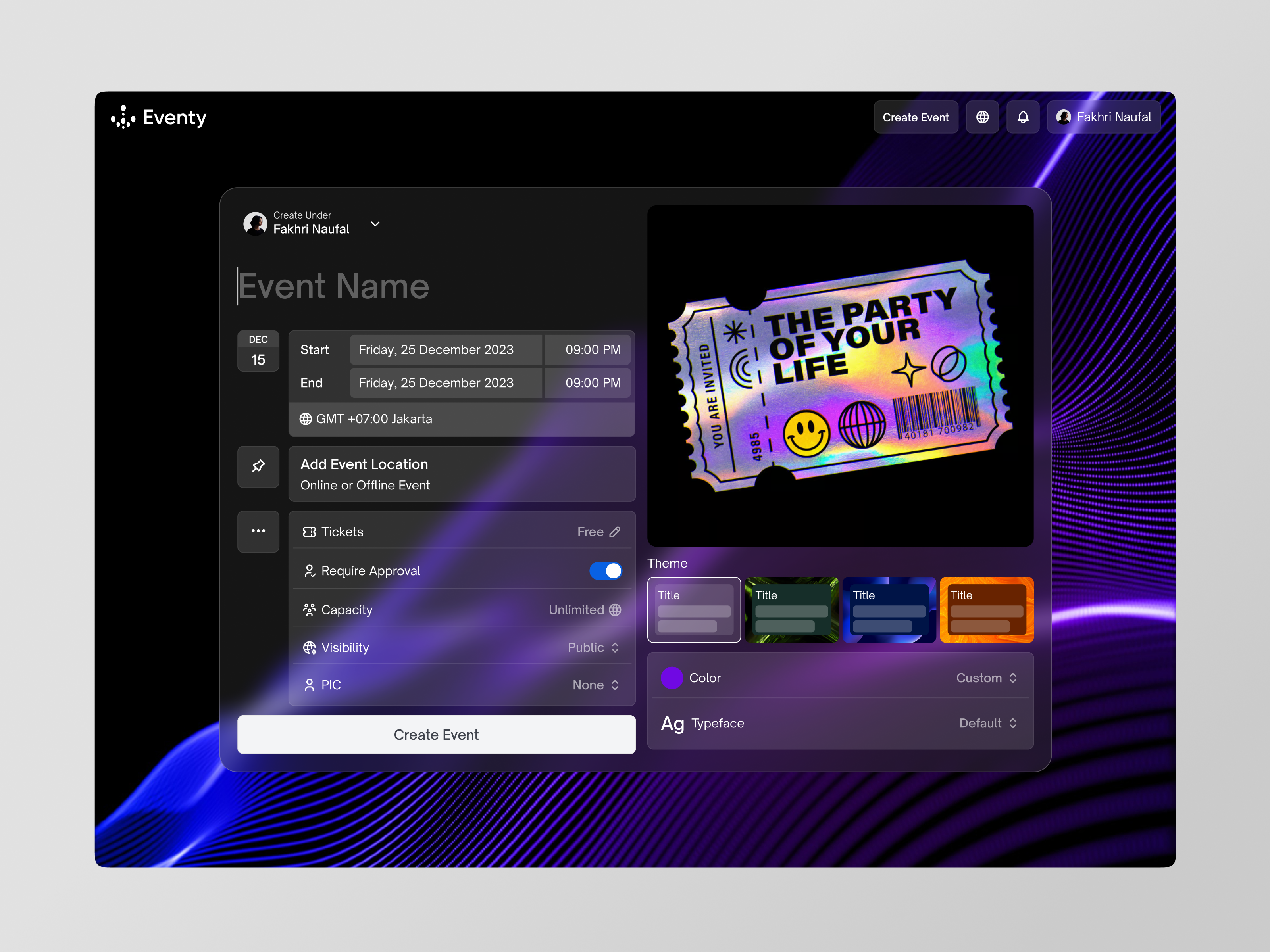The height and width of the screenshot is (952, 1270).
Task: Click the pin icon beside Add Event Location
Action: (258, 466)
